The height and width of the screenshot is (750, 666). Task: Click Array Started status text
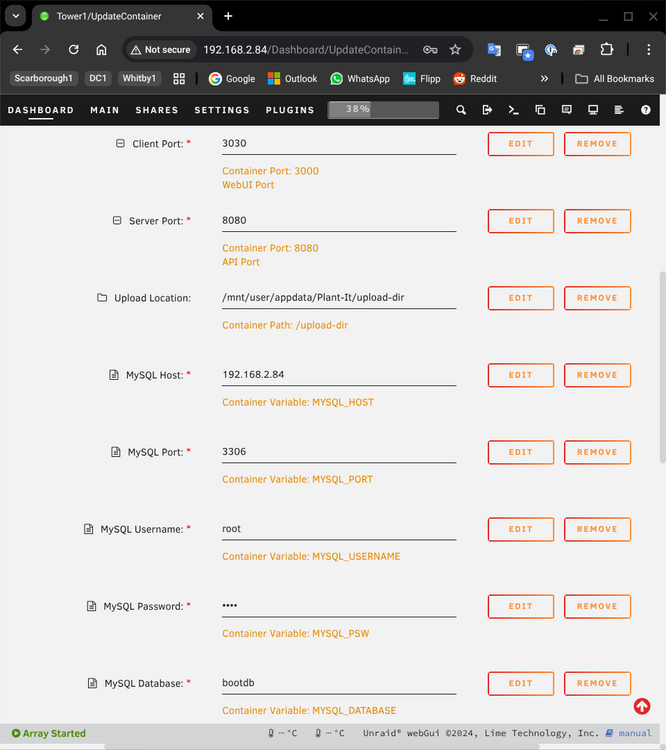click(x=49, y=733)
